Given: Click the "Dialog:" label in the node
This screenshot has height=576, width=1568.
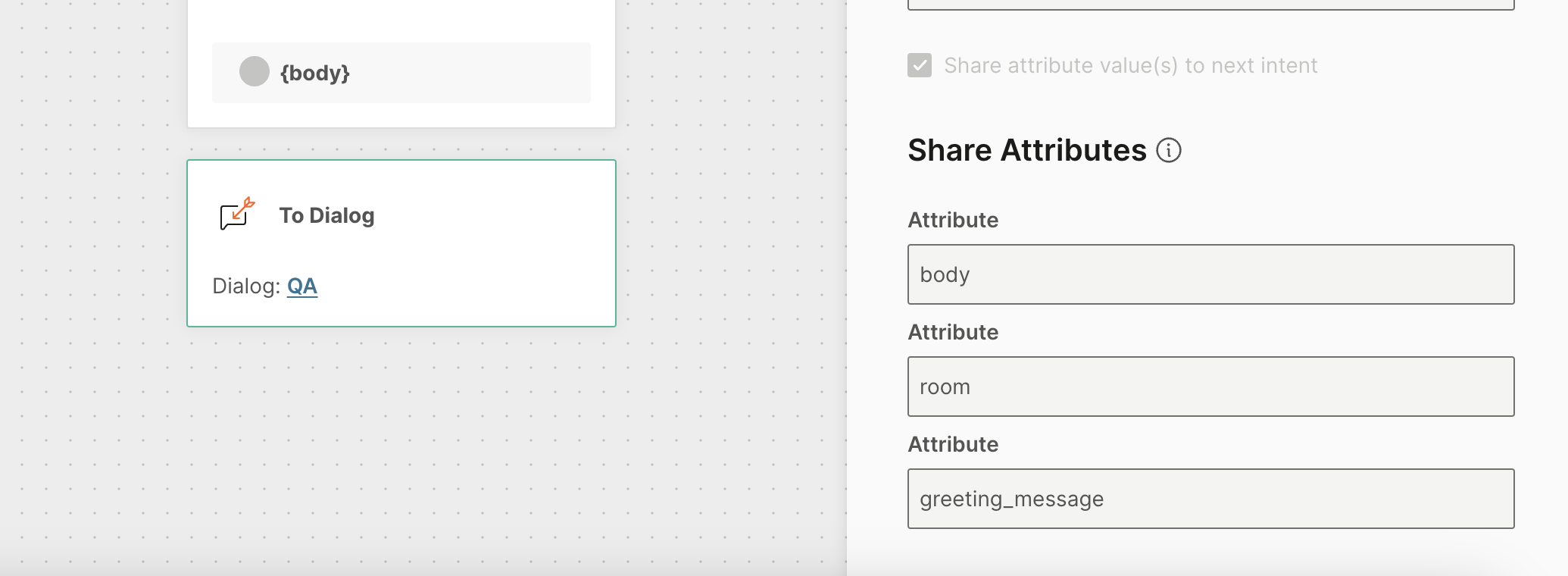Looking at the screenshot, I should (x=245, y=286).
